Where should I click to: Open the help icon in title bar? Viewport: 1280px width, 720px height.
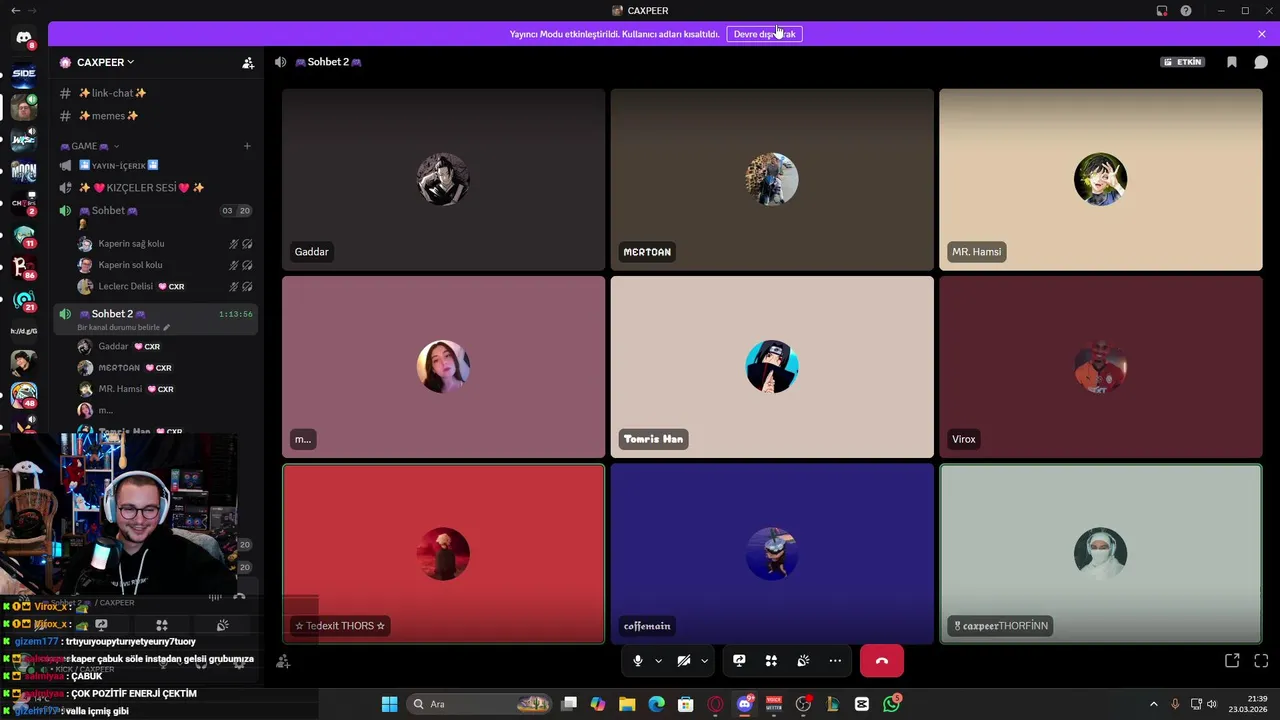pos(1186,11)
